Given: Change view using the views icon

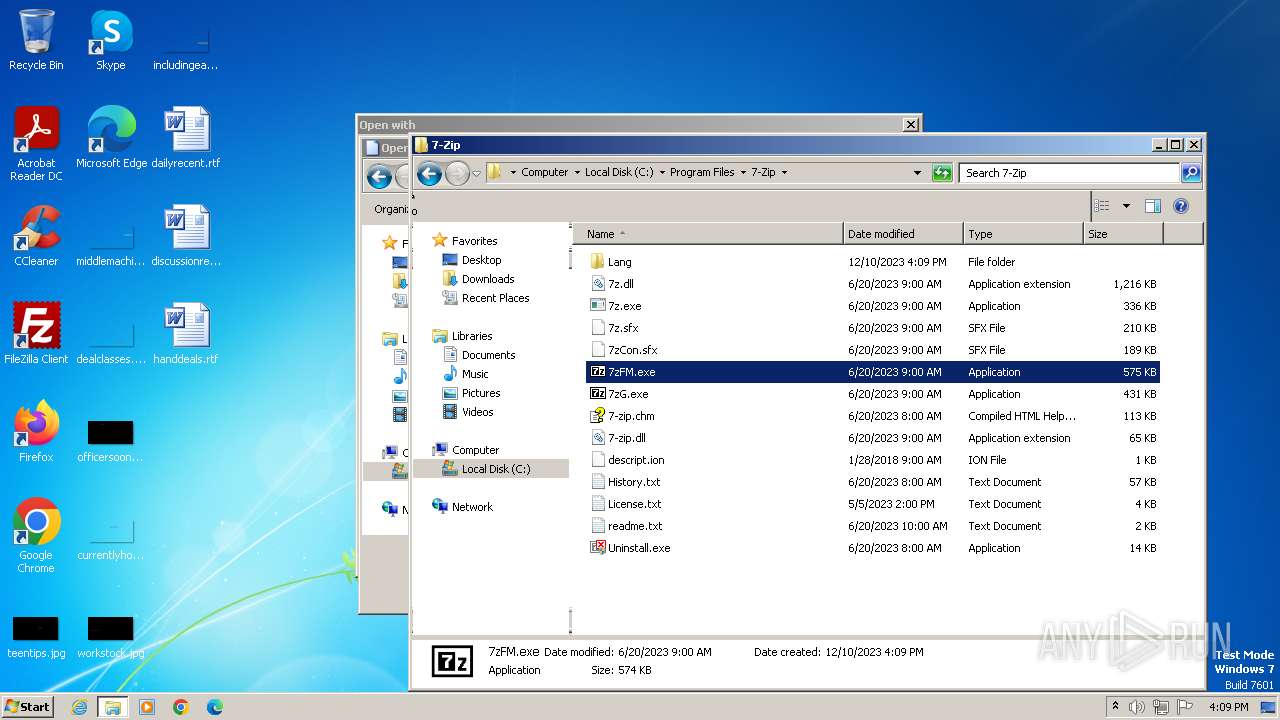Looking at the screenshot, I should [1102, 206].
